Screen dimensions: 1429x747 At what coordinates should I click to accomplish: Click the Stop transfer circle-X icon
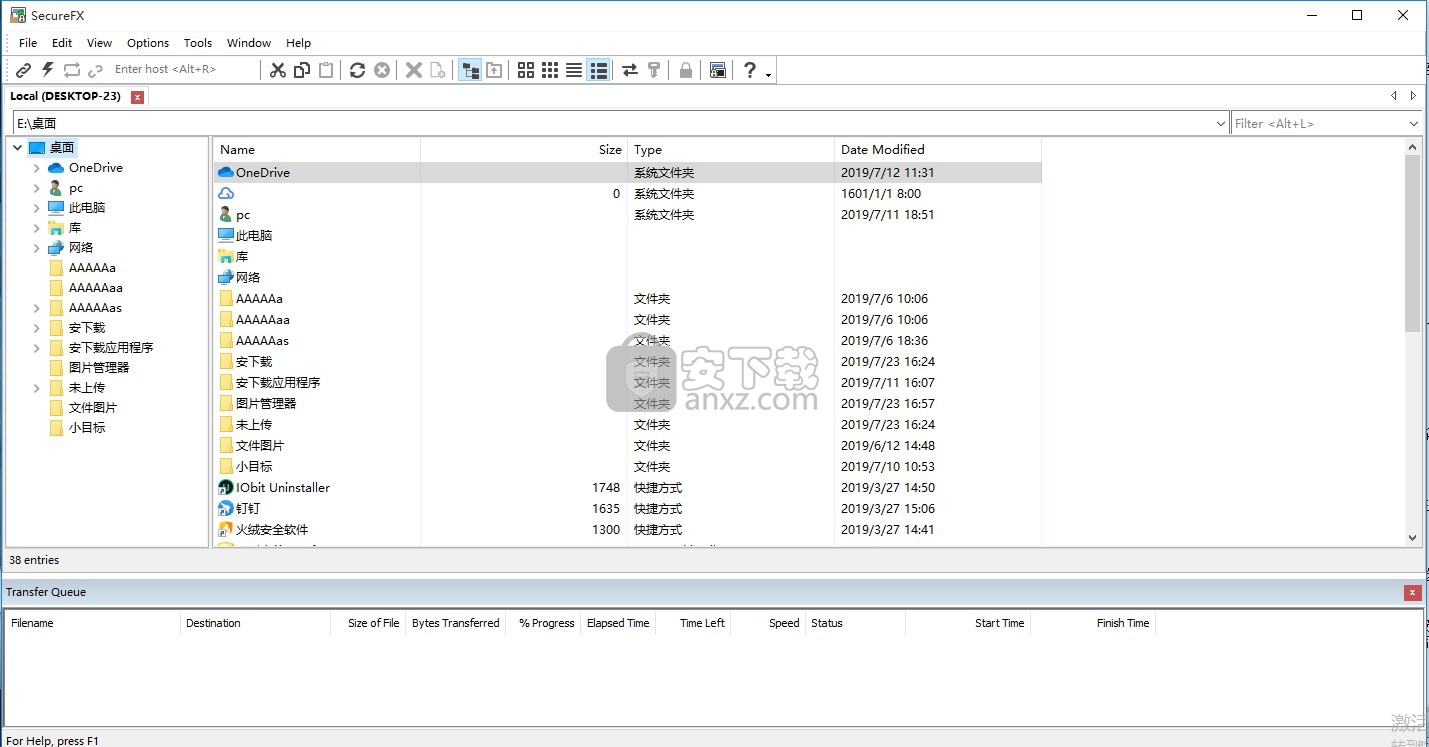click(x=382, y=70)
